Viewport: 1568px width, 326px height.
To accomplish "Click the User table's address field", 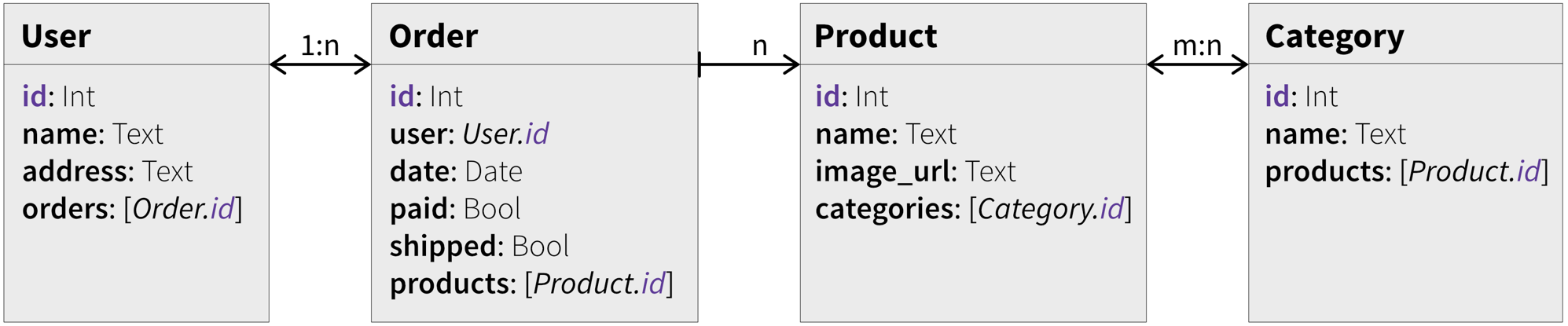I will [x=107, y=171].
